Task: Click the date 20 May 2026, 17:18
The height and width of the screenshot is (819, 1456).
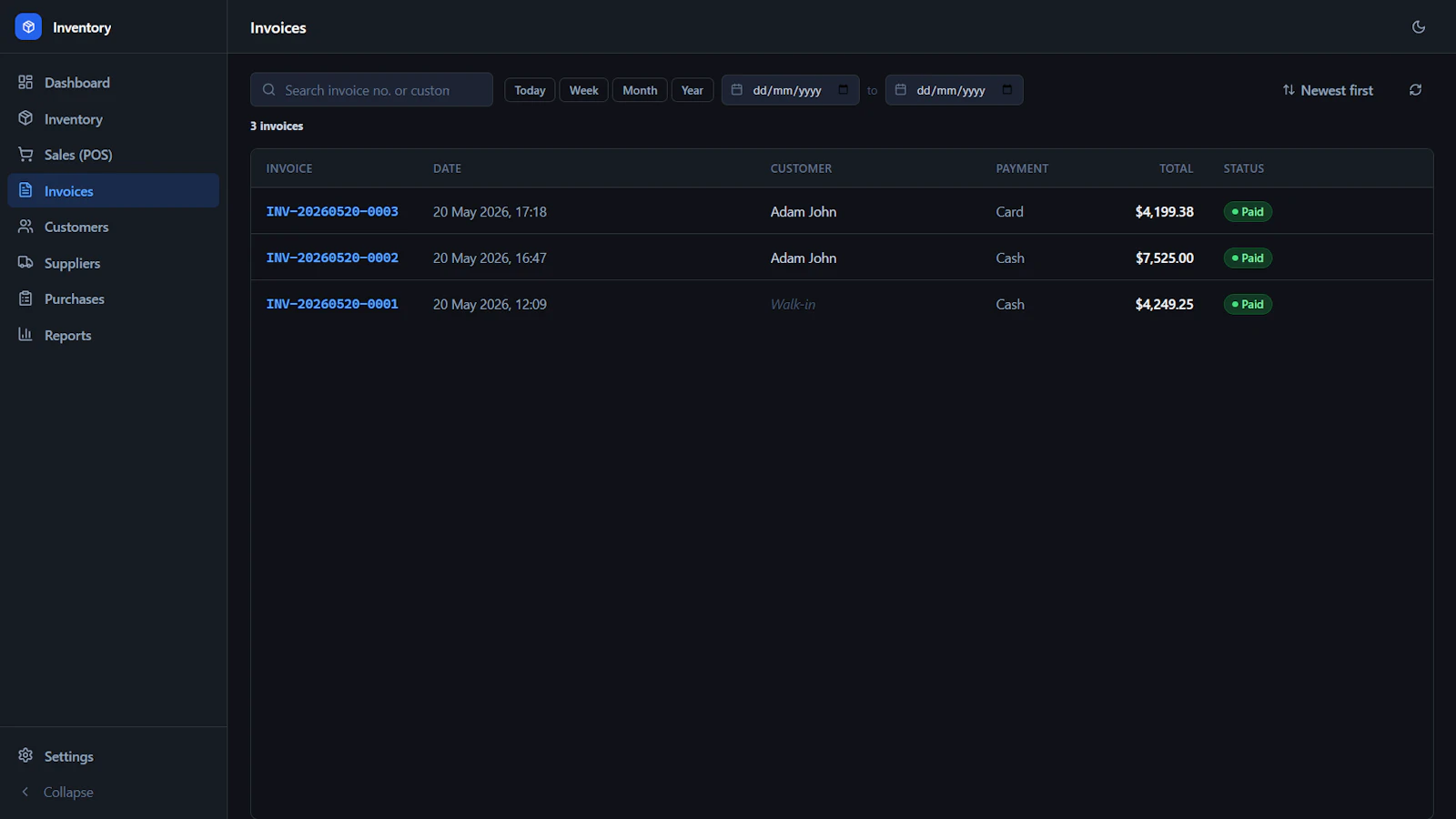Action: (x=490, y=211)
